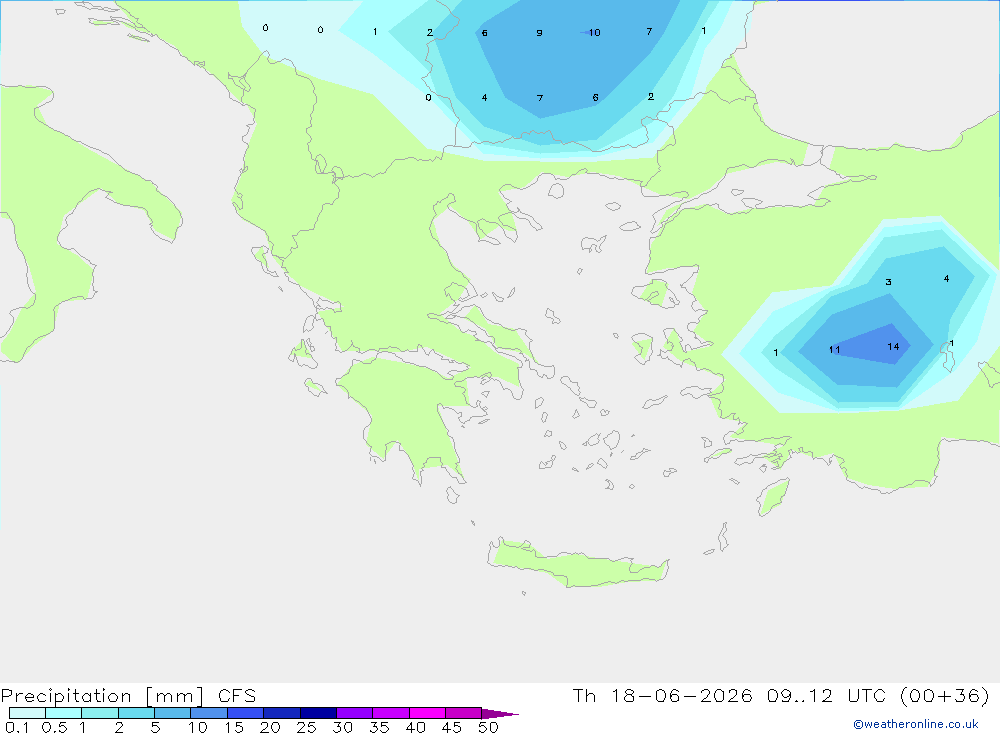Click the legend tick label '15'
This screenshot has height=733, width=1000.
(x=234, y=727)
